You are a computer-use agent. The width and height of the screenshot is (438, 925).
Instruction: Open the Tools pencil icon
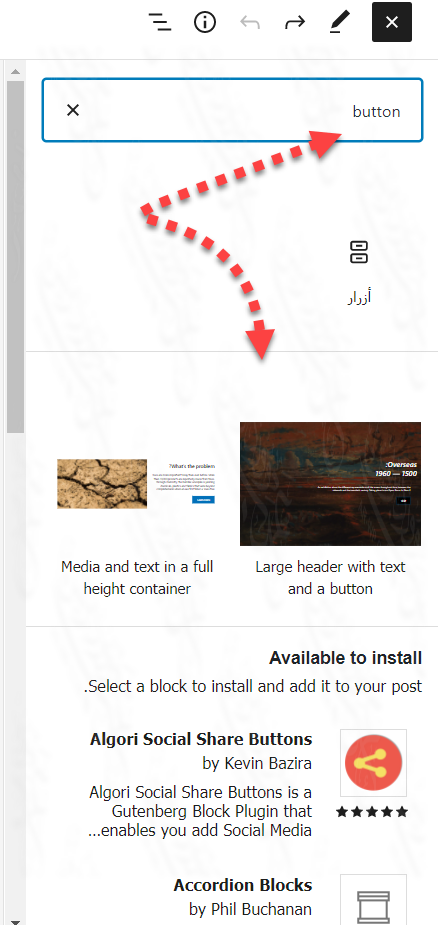point(339,22)
